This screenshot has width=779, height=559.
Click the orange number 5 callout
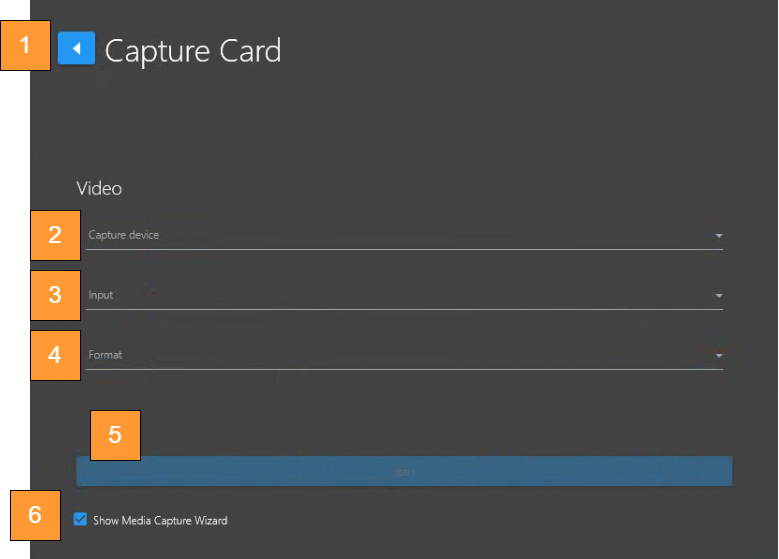[x=115, y=434]
